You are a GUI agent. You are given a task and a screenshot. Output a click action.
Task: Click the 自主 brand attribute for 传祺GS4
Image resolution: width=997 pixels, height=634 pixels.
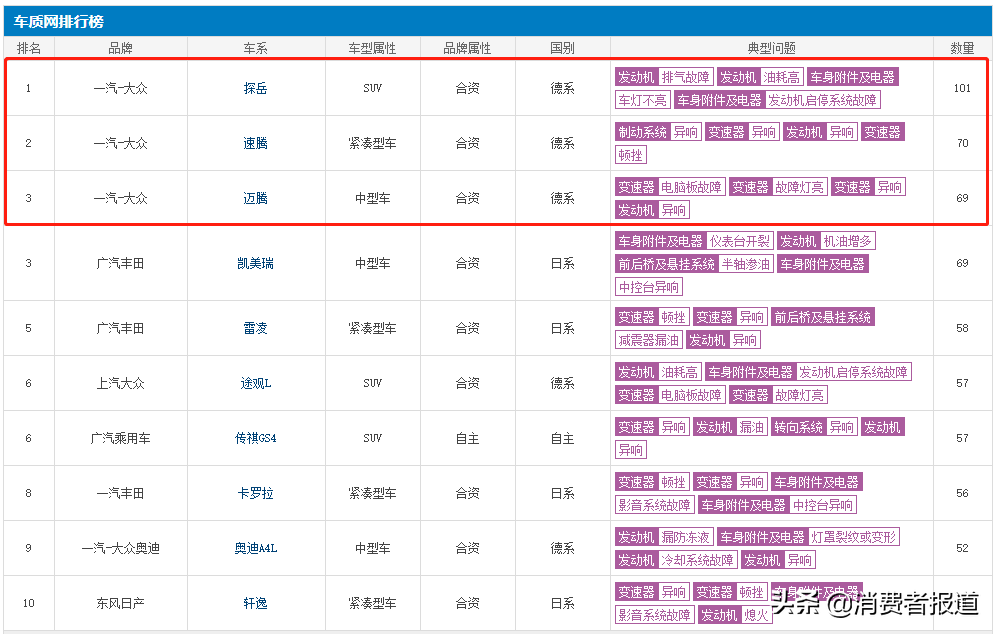pyautogui.click(x=467, y=438)
